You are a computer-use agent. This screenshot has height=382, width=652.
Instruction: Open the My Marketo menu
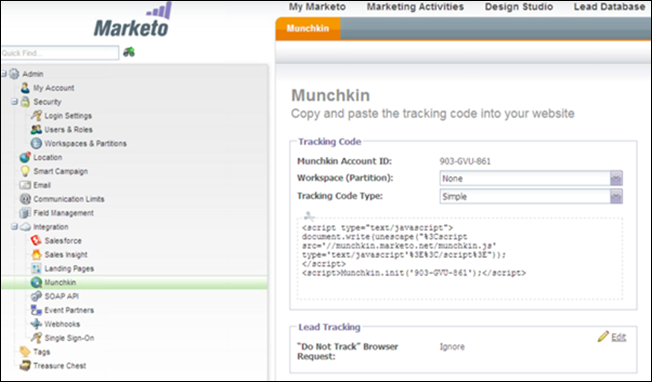coord(317,7)
